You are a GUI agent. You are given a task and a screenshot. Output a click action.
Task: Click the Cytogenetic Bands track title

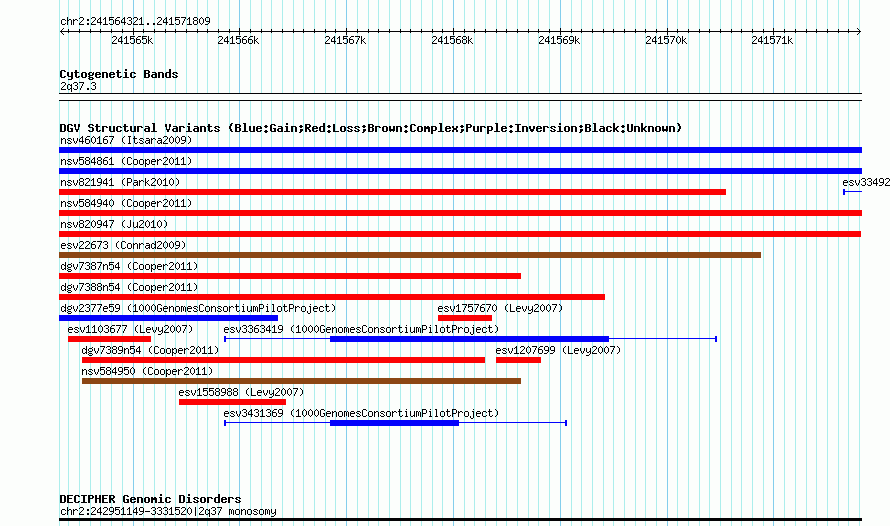(119, 74)
